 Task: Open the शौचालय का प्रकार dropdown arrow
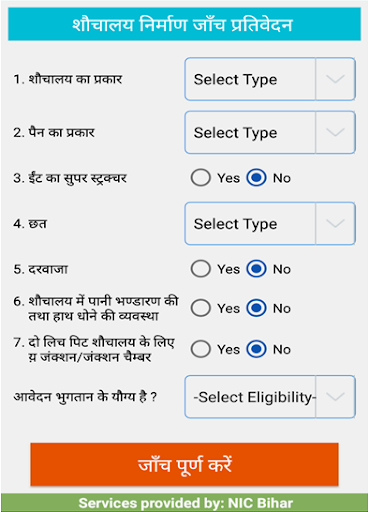coord(335,79)
